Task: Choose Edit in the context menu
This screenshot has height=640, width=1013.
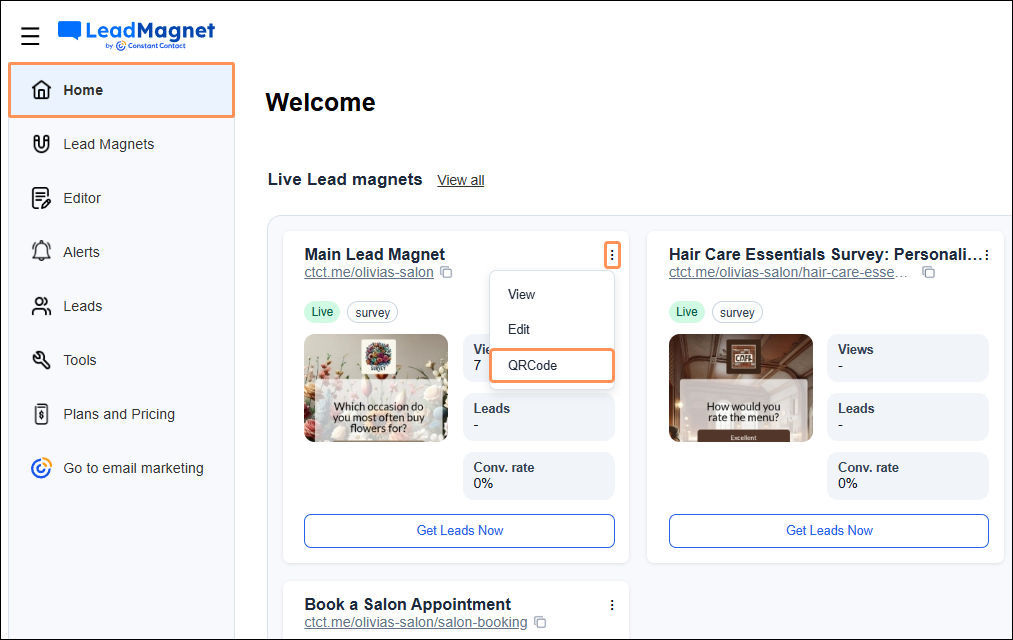Action: click(x=519, y=329)
